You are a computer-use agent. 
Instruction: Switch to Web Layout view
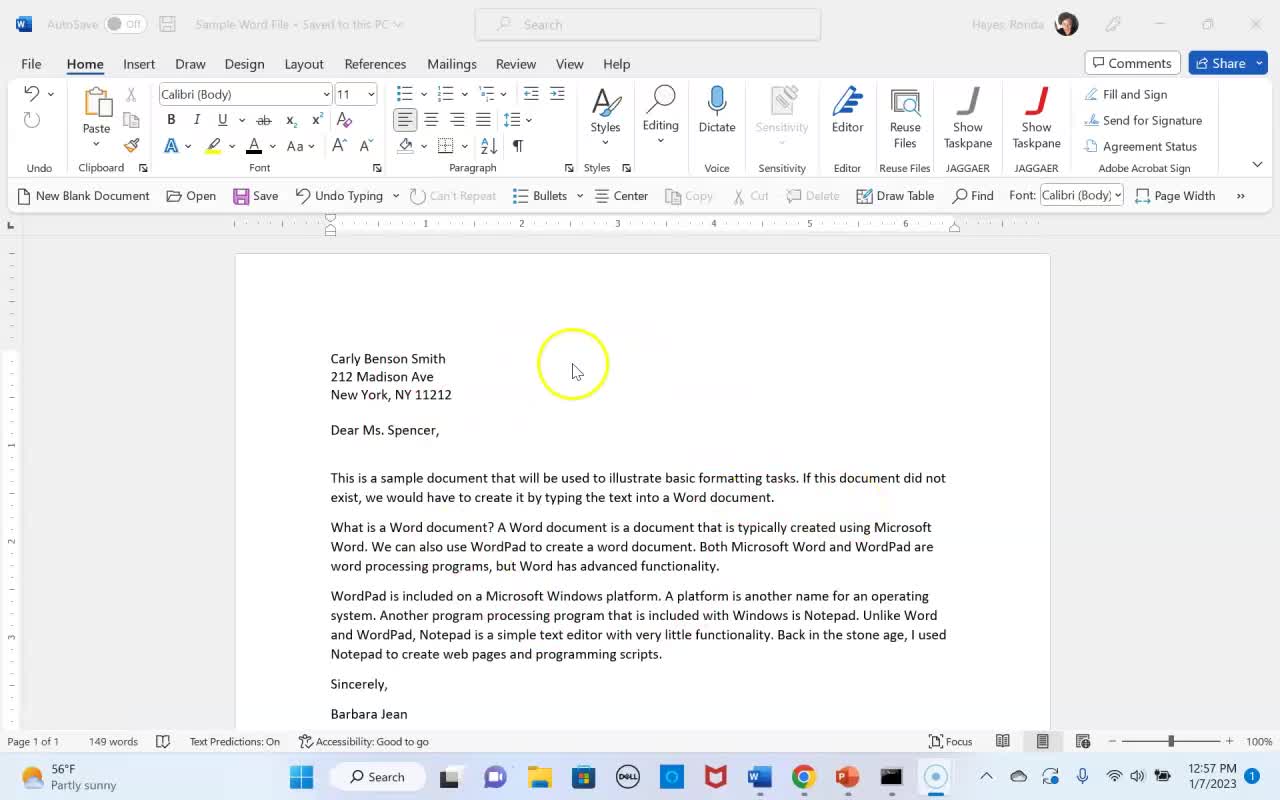(1082, 741)
